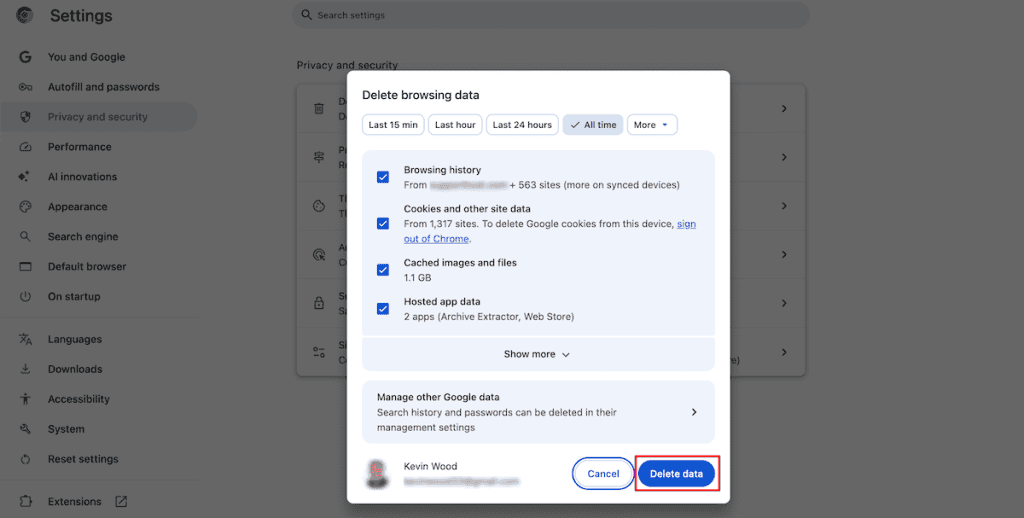Viewport: 1024px width, 518px height.
Task: Go to Autofill and passwords
Action: click(99, 87)
